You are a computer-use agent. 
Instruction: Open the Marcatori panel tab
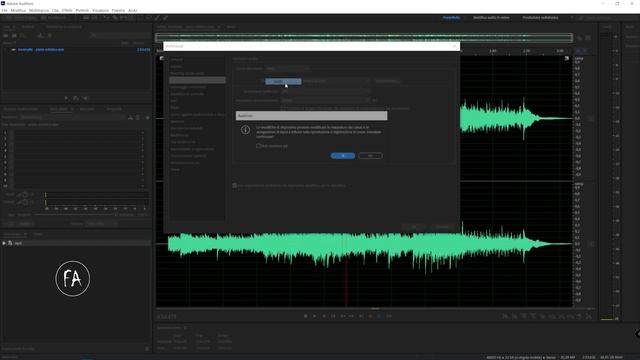coord(87,109)
